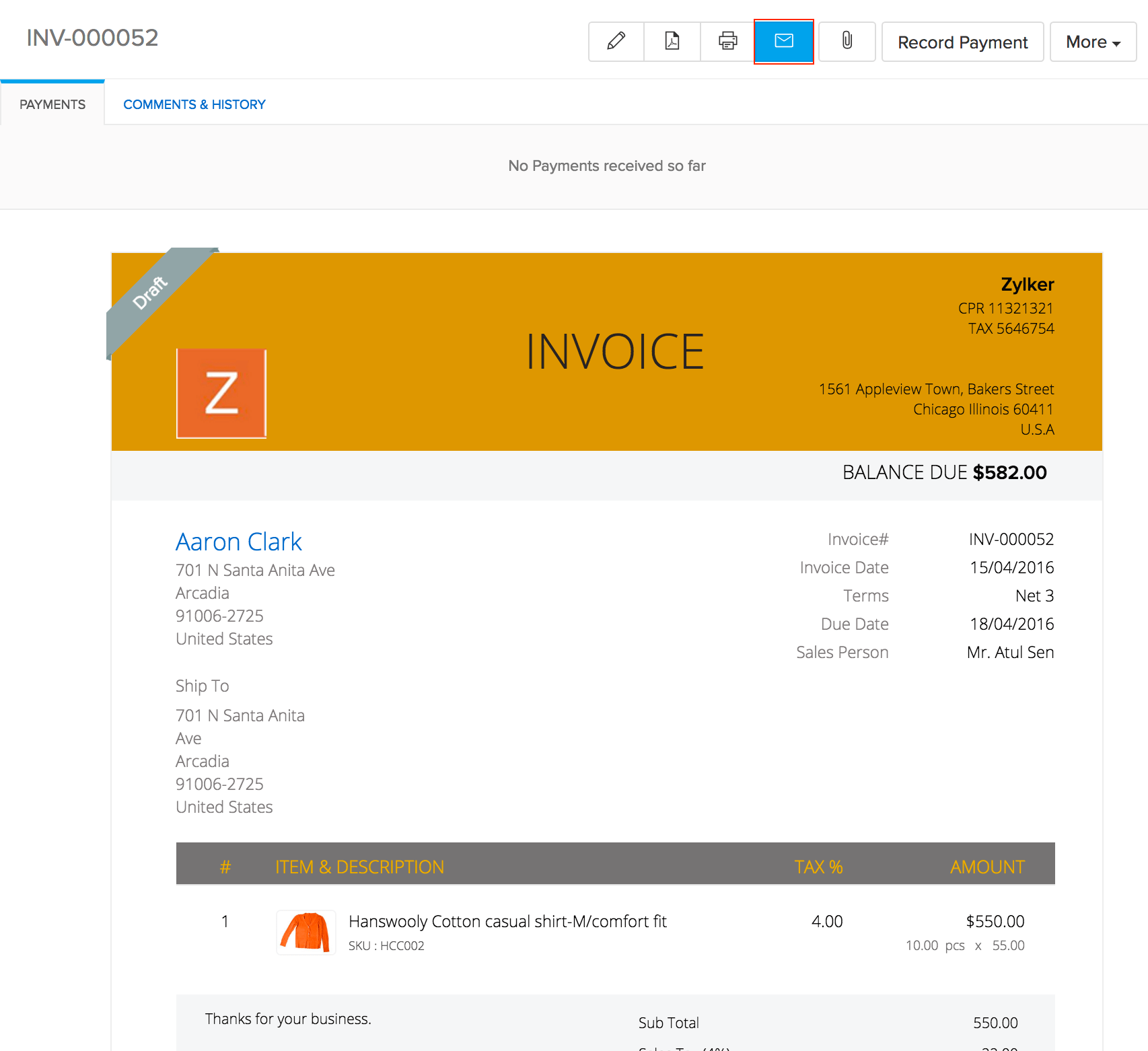The height and width of the screenshot is (1051, 1148).
Task: Select the Balance Due amount
Action: tap(1009, 472)
